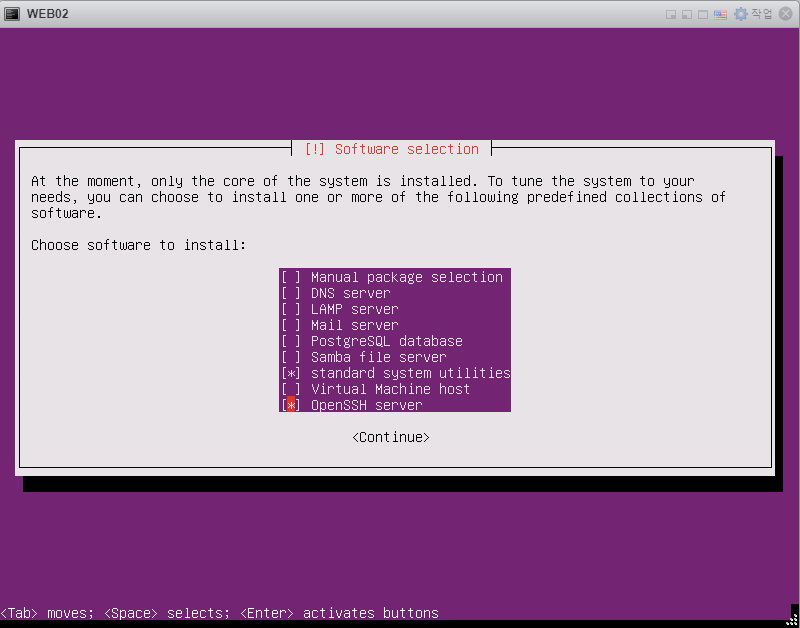Open the US flag keyboard layout icon
800x628 pixels.
[x=720, y=14]
